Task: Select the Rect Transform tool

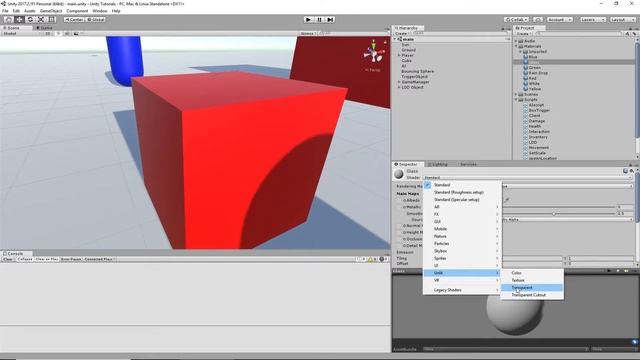Action: (x=51, y=19)
